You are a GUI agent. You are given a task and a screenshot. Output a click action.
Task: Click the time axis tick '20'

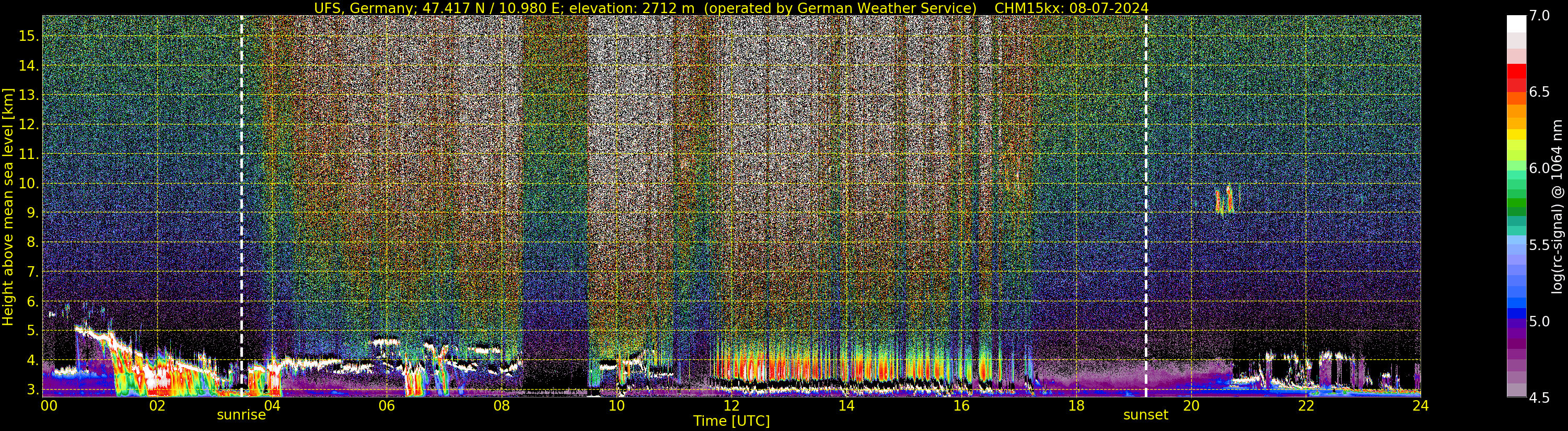pos(1191,405)
